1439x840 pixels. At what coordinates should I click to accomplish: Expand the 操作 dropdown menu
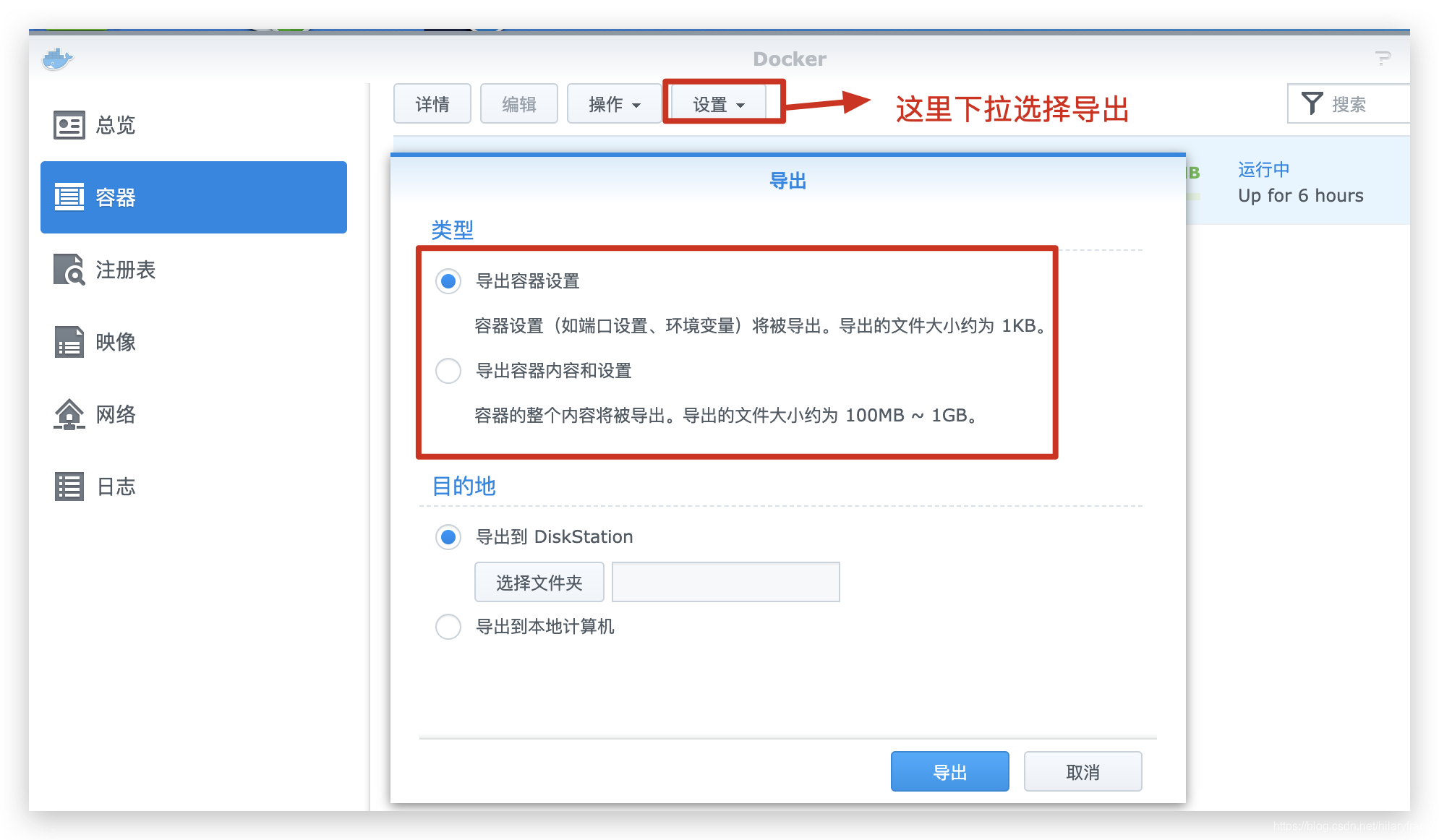pos(614,104)
